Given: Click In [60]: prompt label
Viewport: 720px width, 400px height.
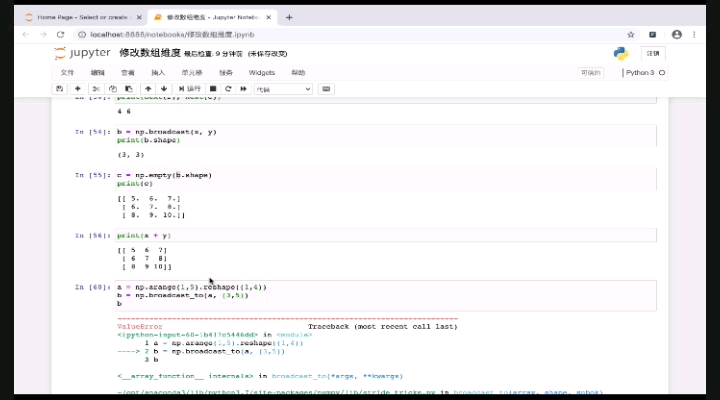Looking at the screenshot, I should click(93, 287).
